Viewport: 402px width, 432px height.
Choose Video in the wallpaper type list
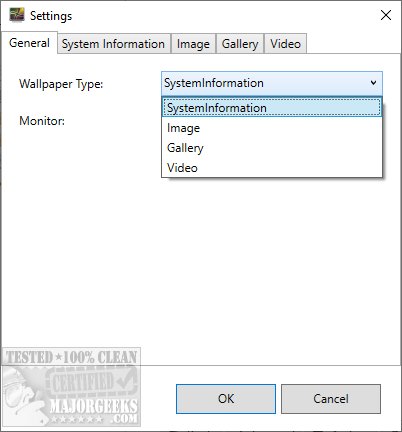(x=271, y=168)
